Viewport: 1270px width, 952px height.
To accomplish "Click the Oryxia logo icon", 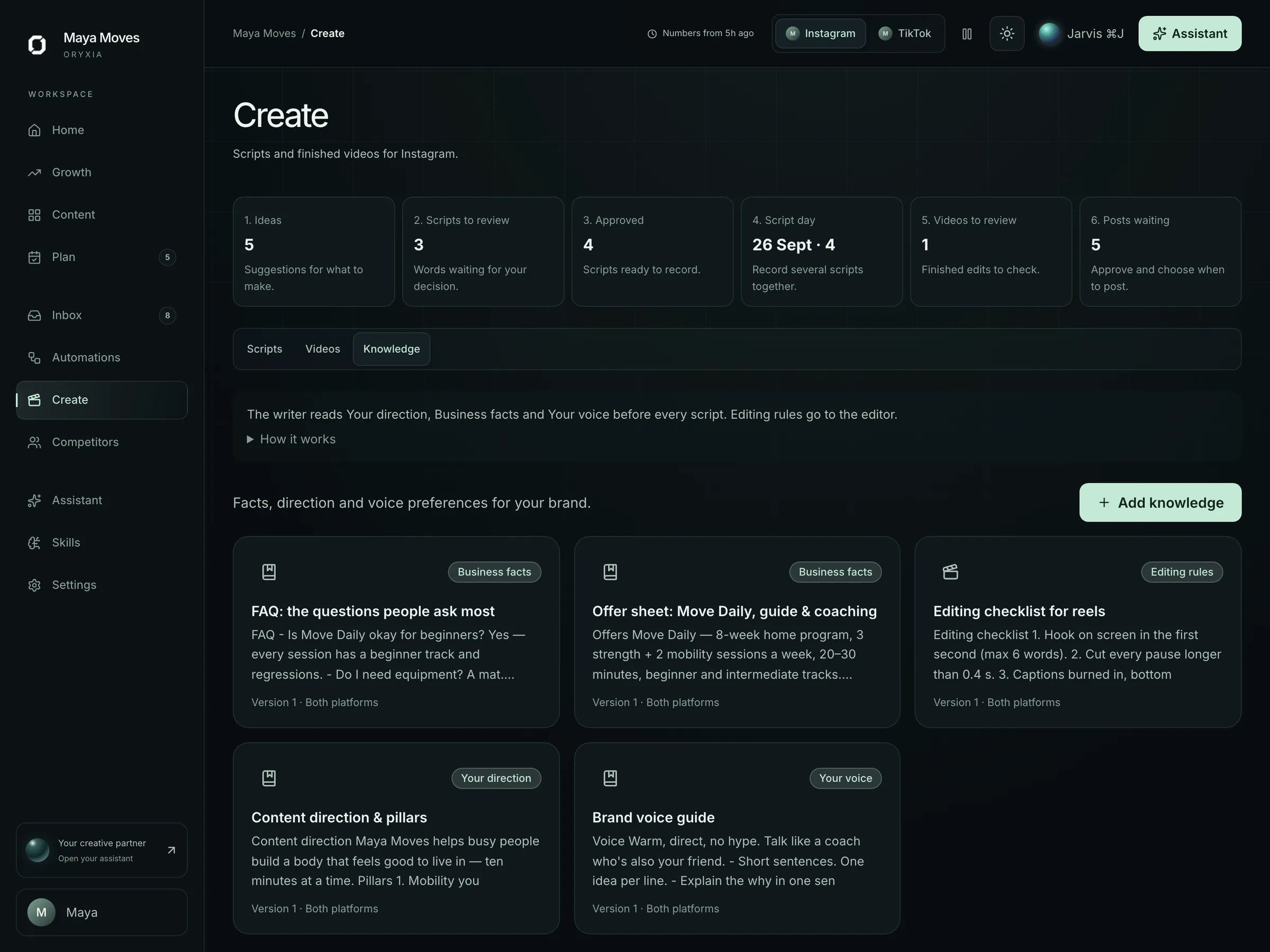I will pos(38,44).
